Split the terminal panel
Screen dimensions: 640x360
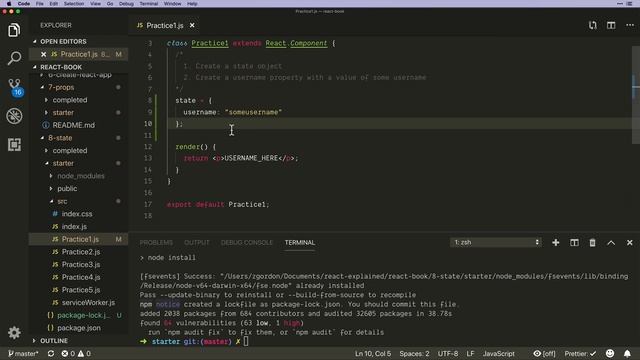tap(574, 242)
